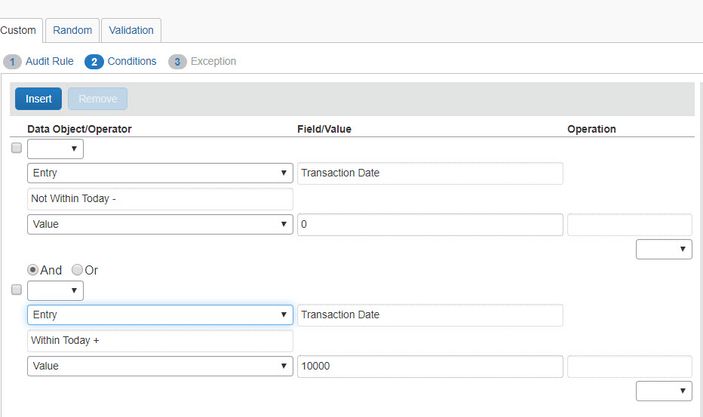Click the Insert button
The width and height of the screenshot is (703, 417).
pos(39,99)
